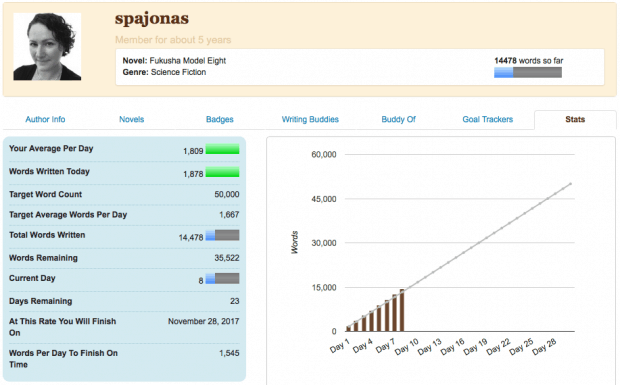The height and width of the screenshot is (385, 620).
Task: Click the Current Day progress bar
Action: click(222, 278)
